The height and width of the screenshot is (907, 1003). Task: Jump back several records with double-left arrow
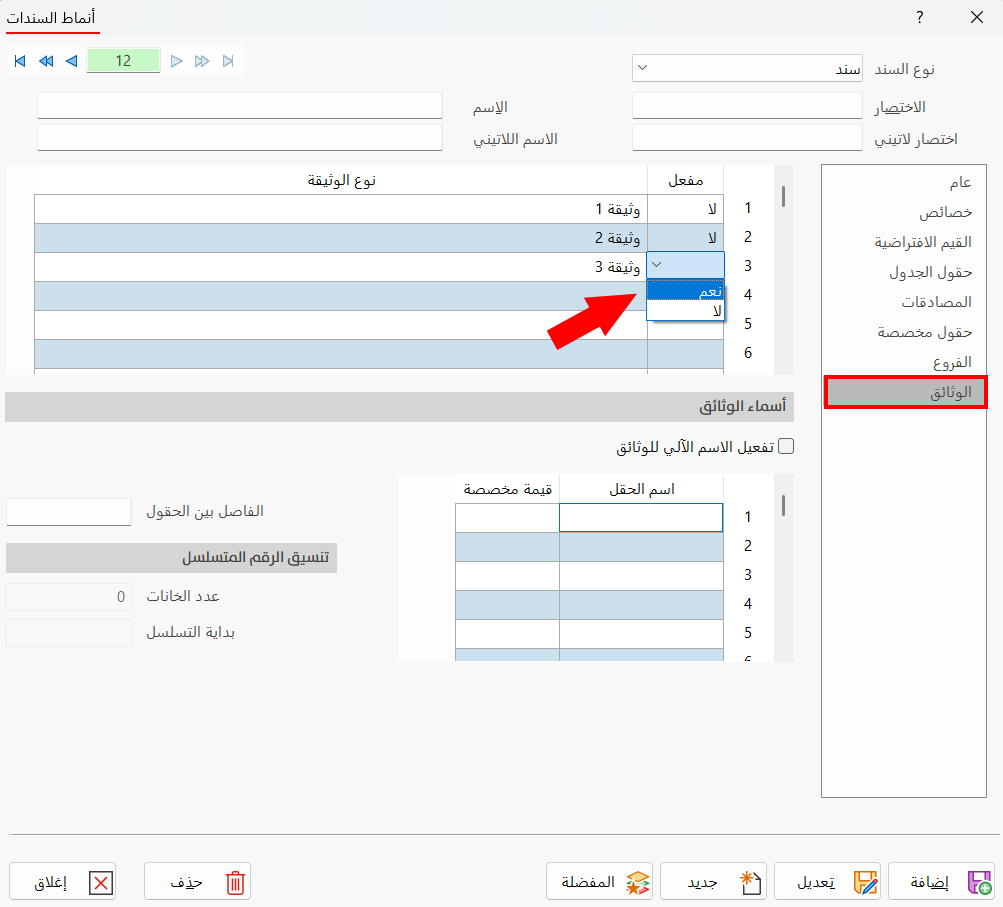coord(46,61)
